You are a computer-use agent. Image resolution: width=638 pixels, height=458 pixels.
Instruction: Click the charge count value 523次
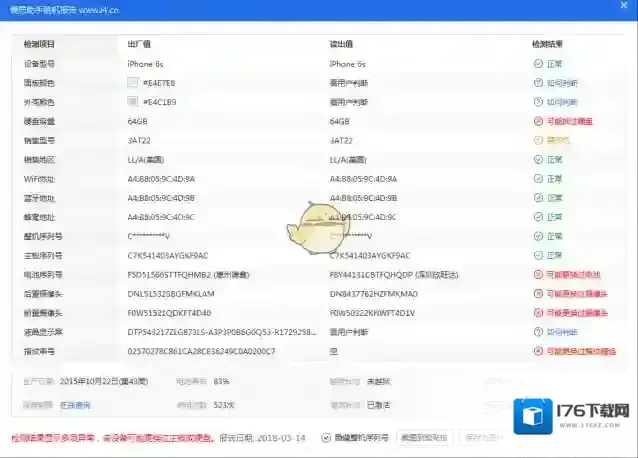(224, 405)
